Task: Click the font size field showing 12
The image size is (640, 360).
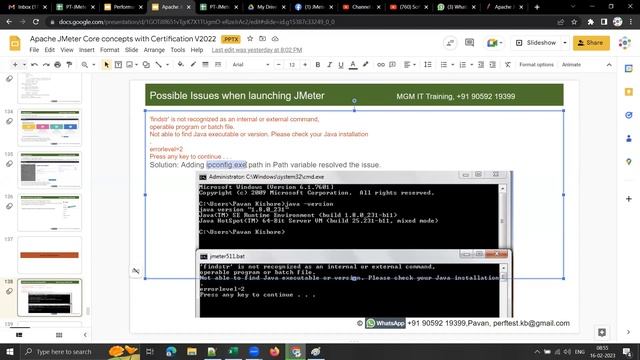Action: (x=292, y=64)
